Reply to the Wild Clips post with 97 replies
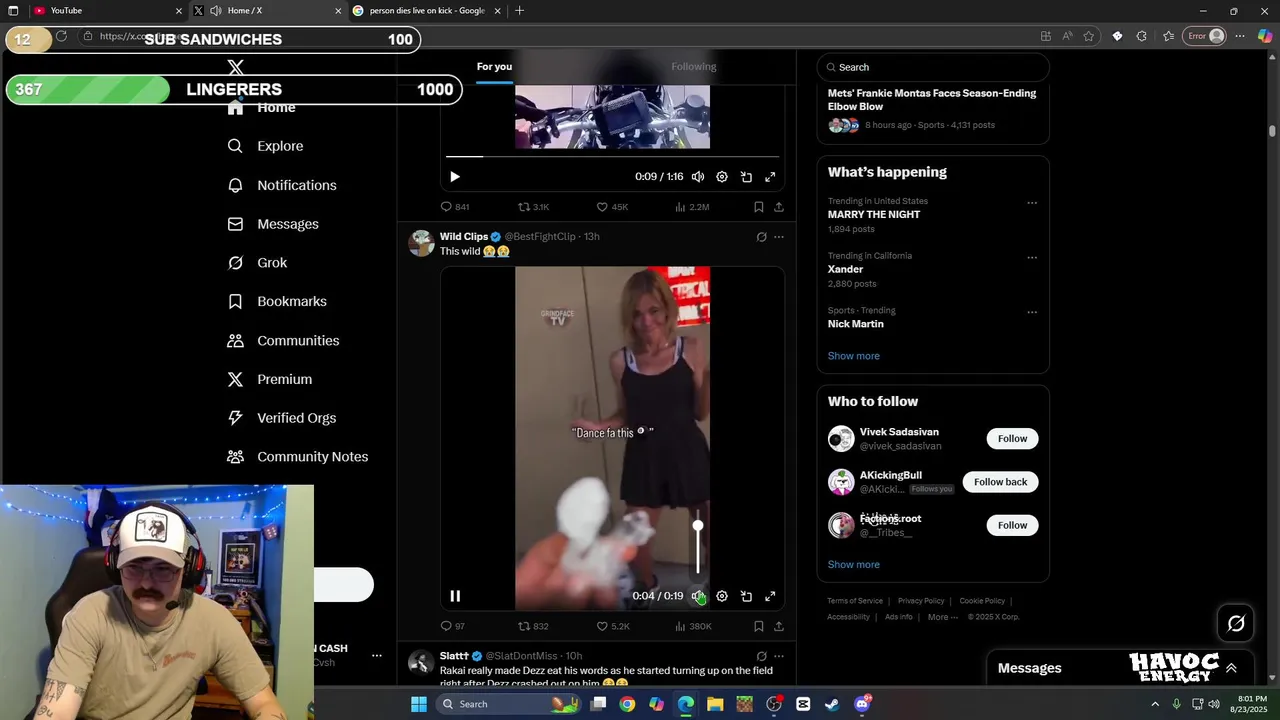This screenshot has height=720, width=1280. (x=453, y=627)
